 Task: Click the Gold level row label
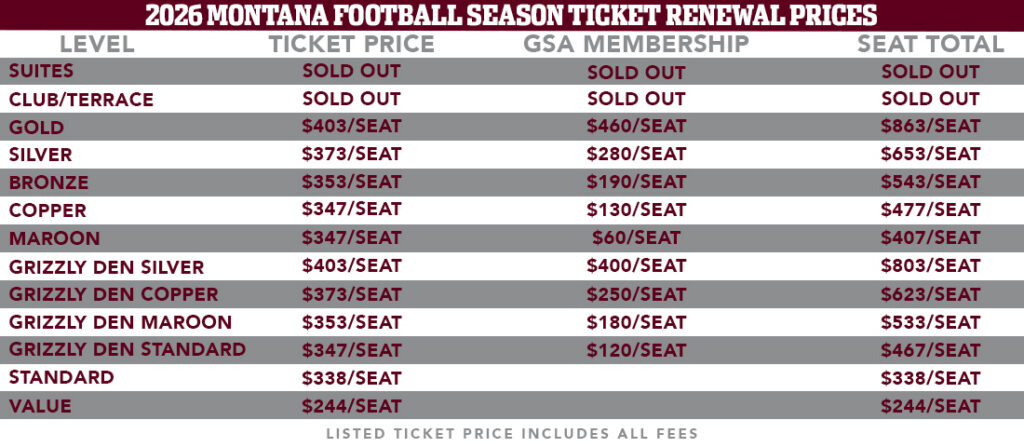(36, 127)
